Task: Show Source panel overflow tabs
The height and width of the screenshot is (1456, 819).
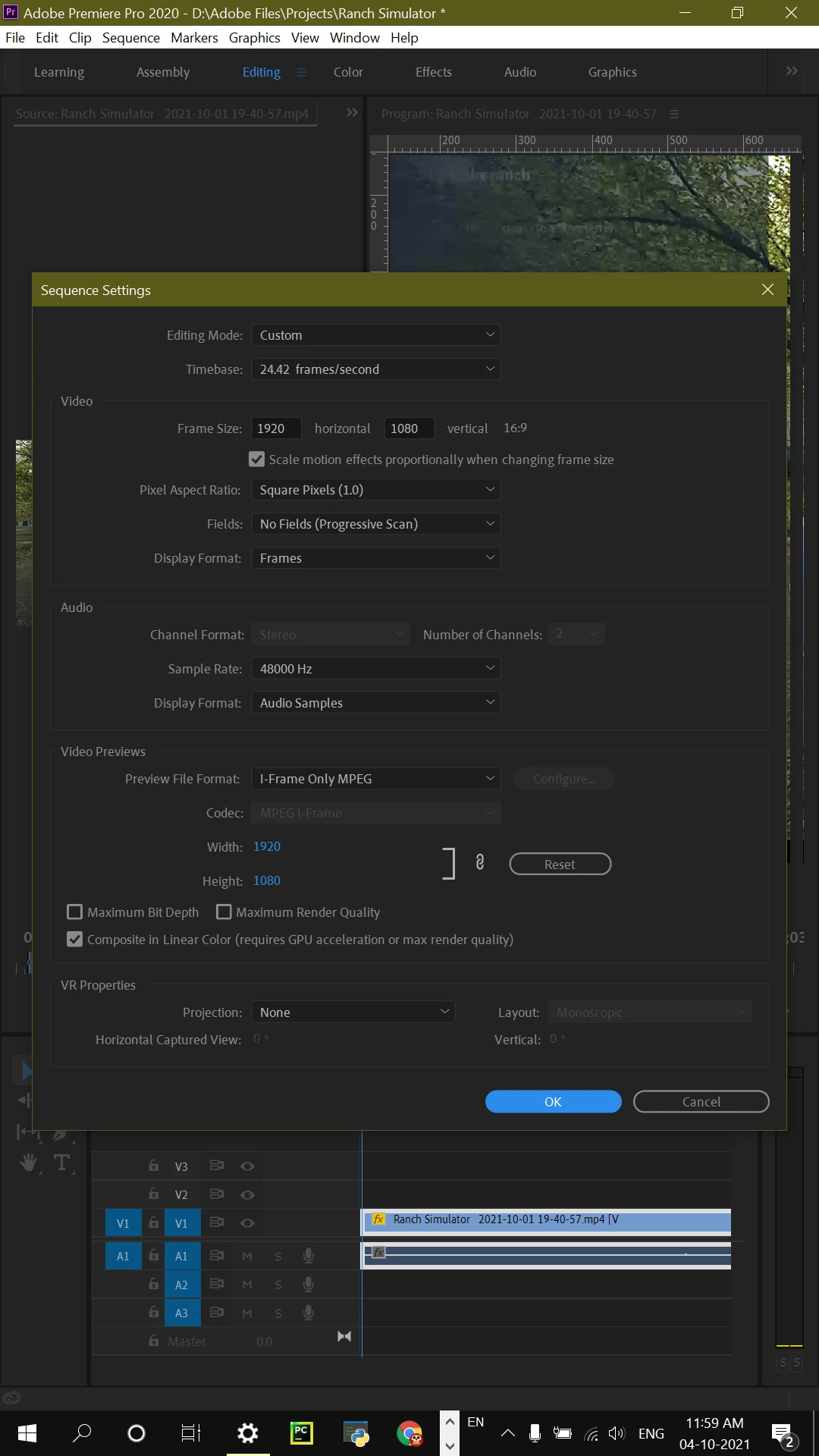Action: pyautogui.click(x=352, y=112)
